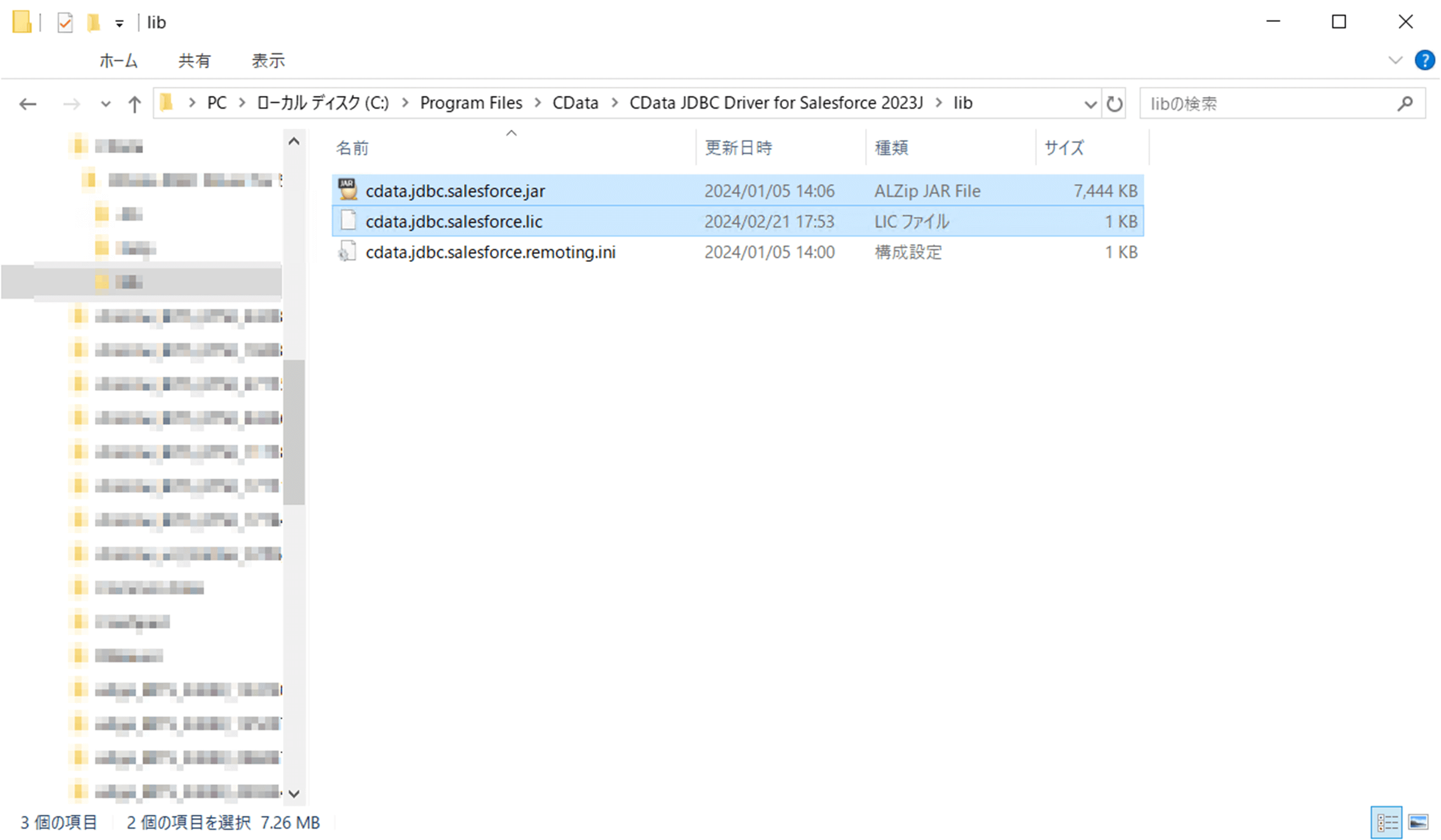Select cdata.jdbc.salesforce.remoting.ini file
Viewport: 1441px width, 840px height.
point(490,252)
